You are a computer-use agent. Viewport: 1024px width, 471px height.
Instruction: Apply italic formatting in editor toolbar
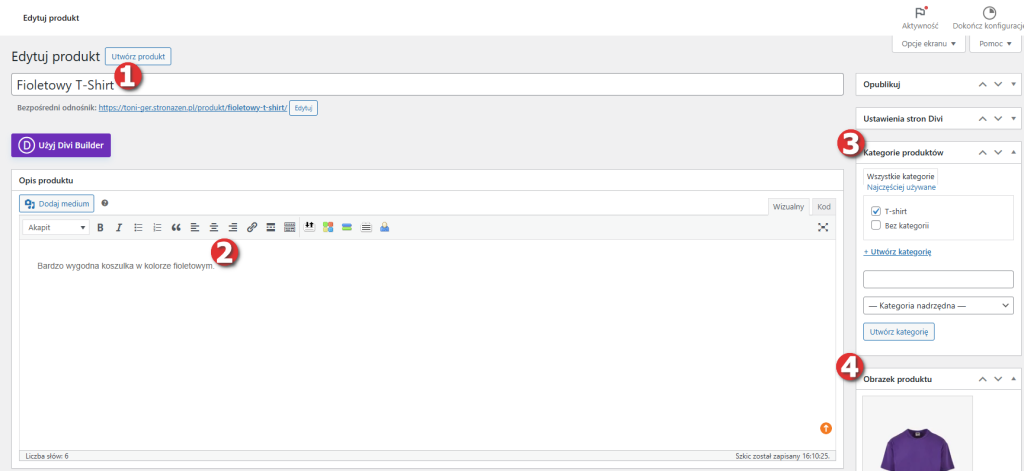pyautogui.click(x=118, y=228)
